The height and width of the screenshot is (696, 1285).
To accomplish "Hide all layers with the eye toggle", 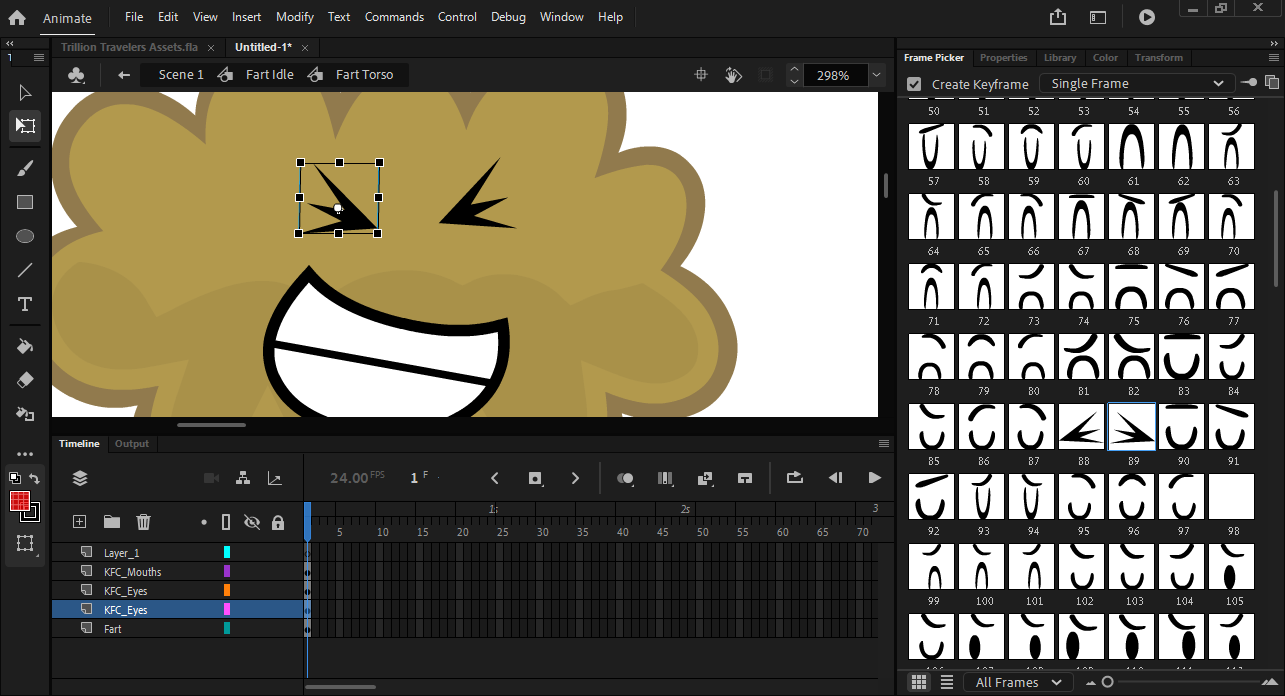I will click(253, 521).
